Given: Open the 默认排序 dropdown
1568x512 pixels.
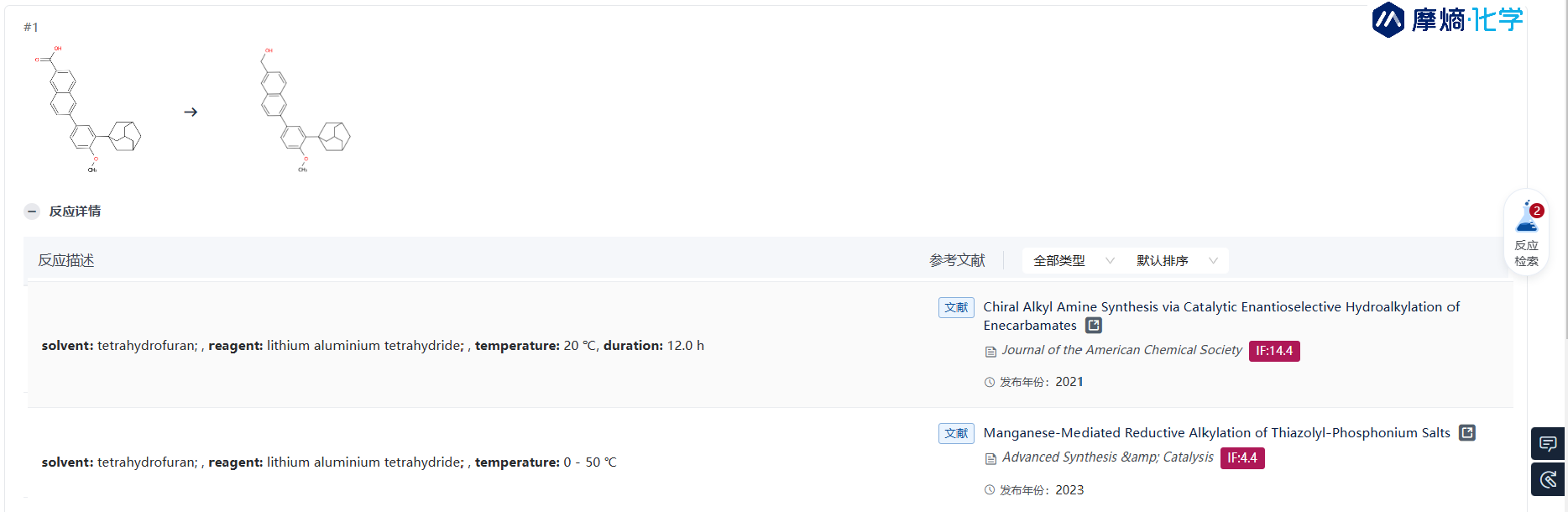Looking at the screenshot, I should point(1177,261).
